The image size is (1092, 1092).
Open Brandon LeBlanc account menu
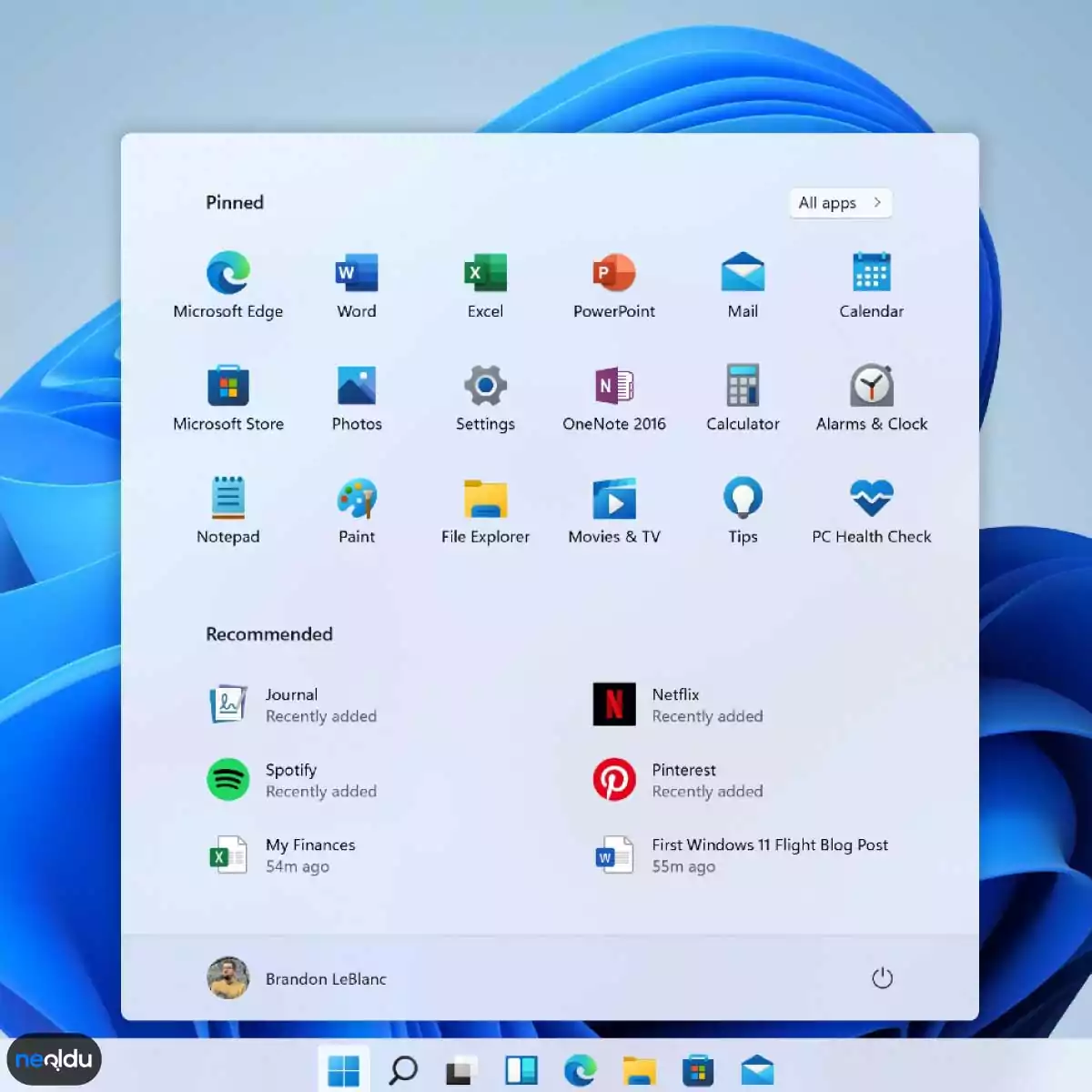coord(297,978)
